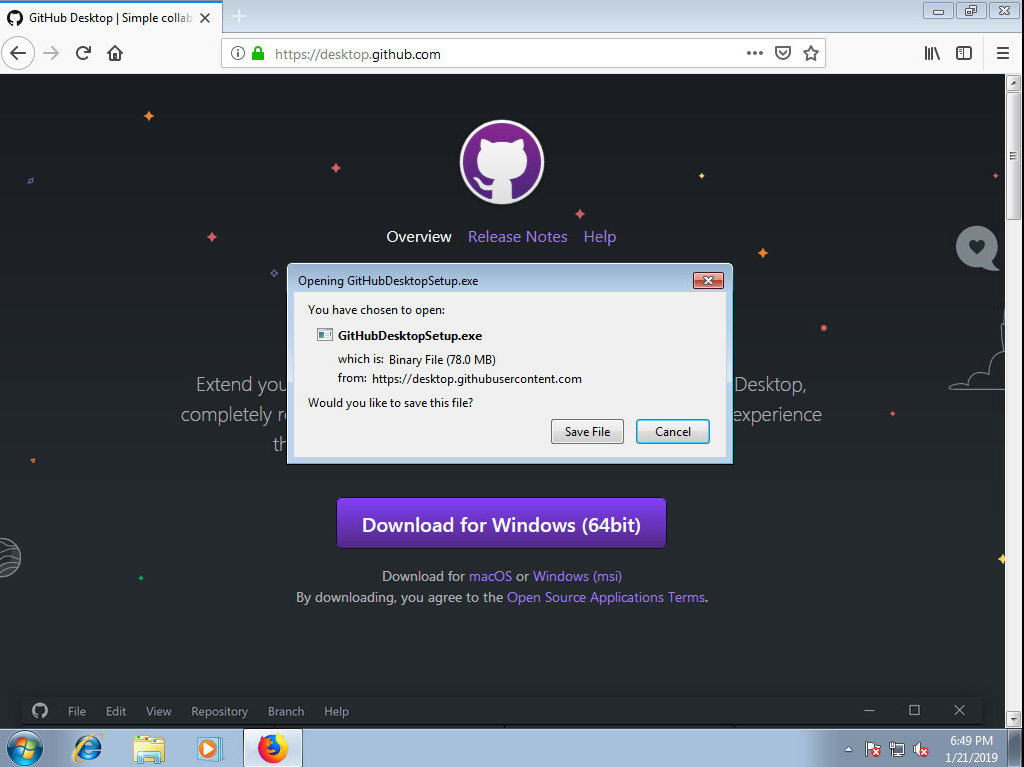The width and height of the screenshot is (1024, 767).
Task: Reload the page using the refresh icon
Action: [83, 54]
